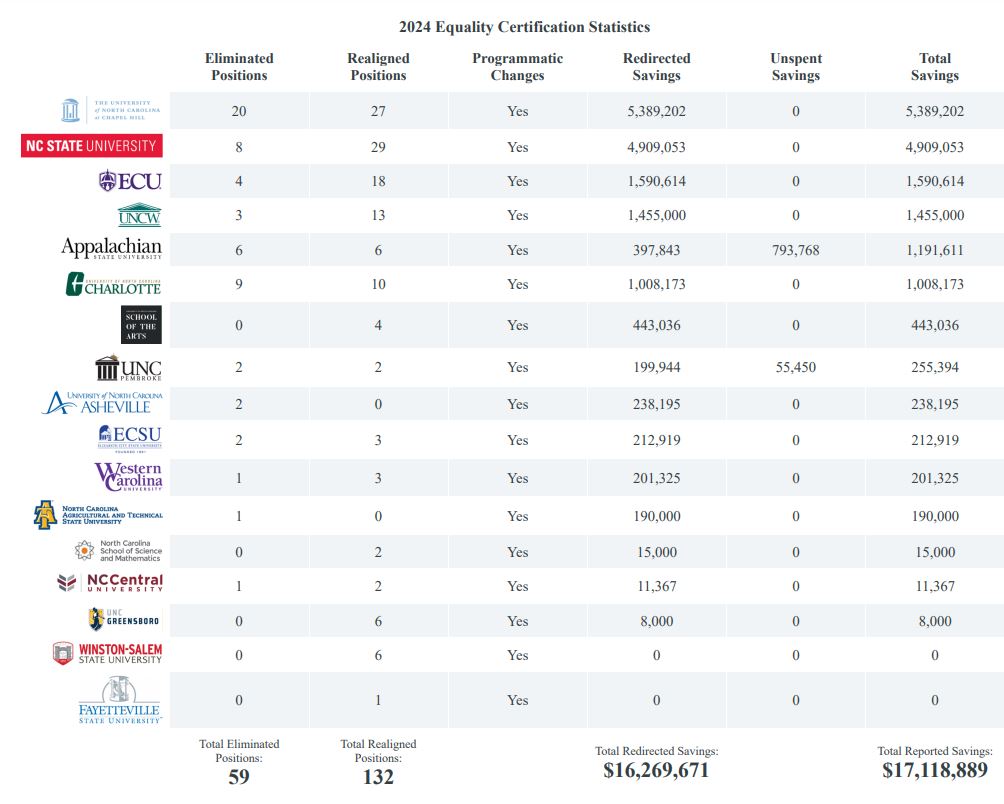
Task: Click Chapel Hill eliminated positions value 20
Action: click(239, 111)
